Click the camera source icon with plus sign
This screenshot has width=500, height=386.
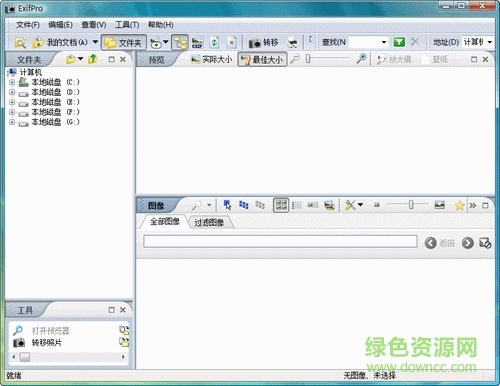tap(155, 43)
